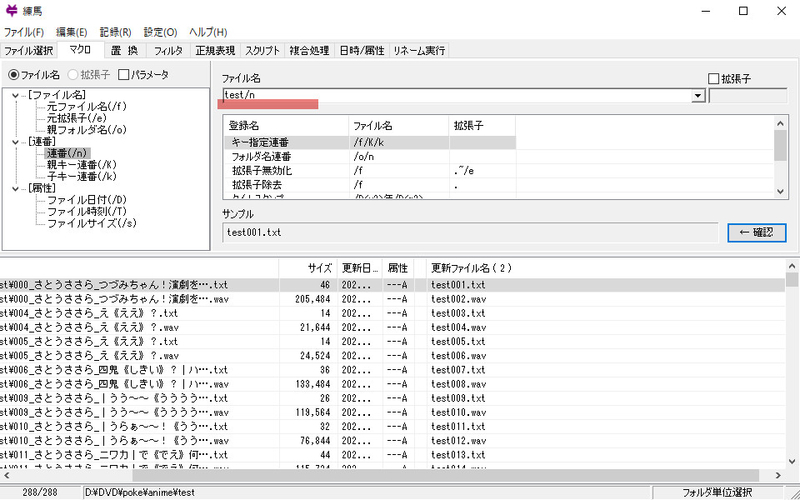Click the サンプル field showing test001.txt
This screenshot has height=500, width=800.
click(470, 233)
